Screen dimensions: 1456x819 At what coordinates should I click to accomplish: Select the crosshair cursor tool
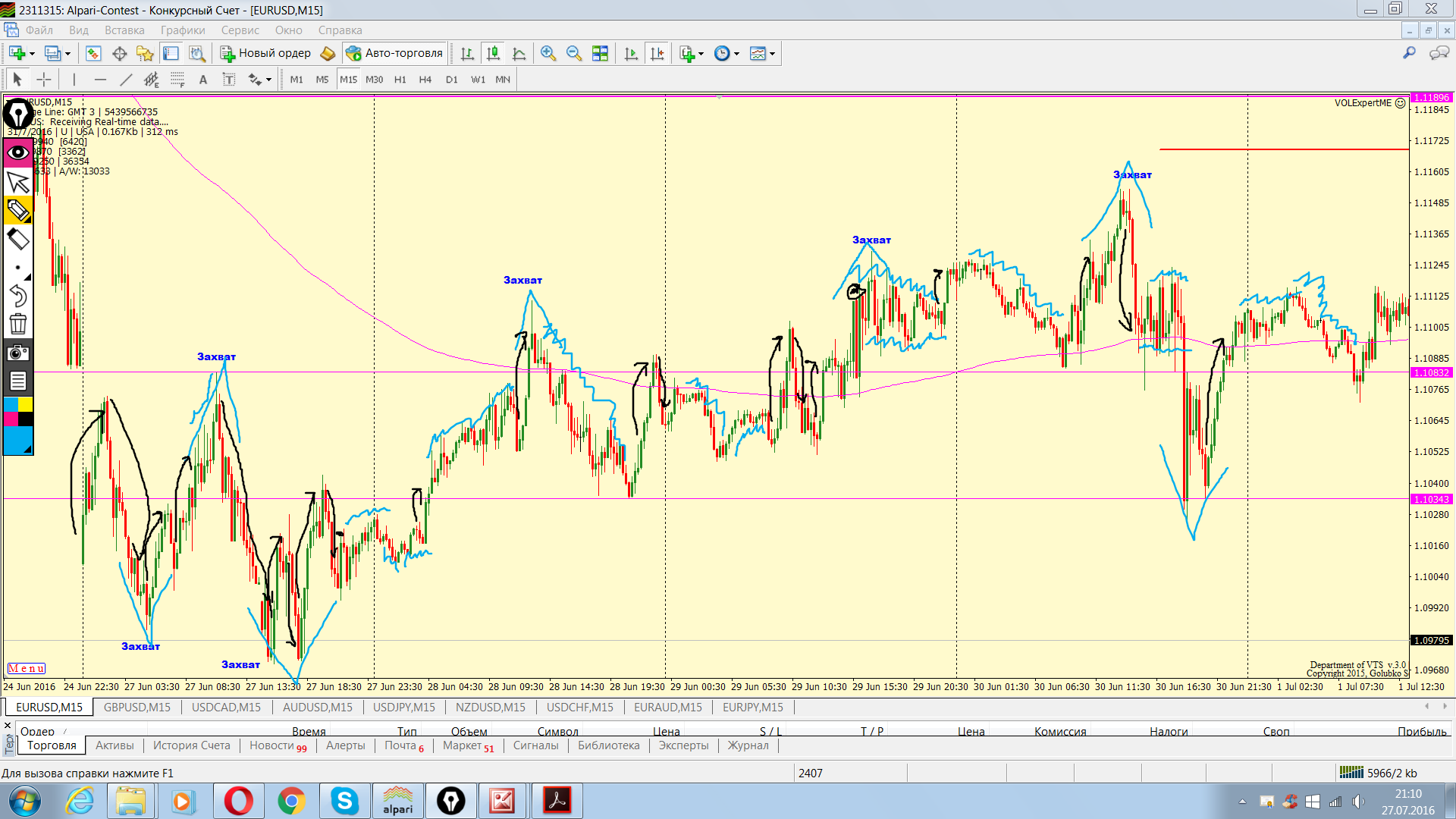point(44,80)
